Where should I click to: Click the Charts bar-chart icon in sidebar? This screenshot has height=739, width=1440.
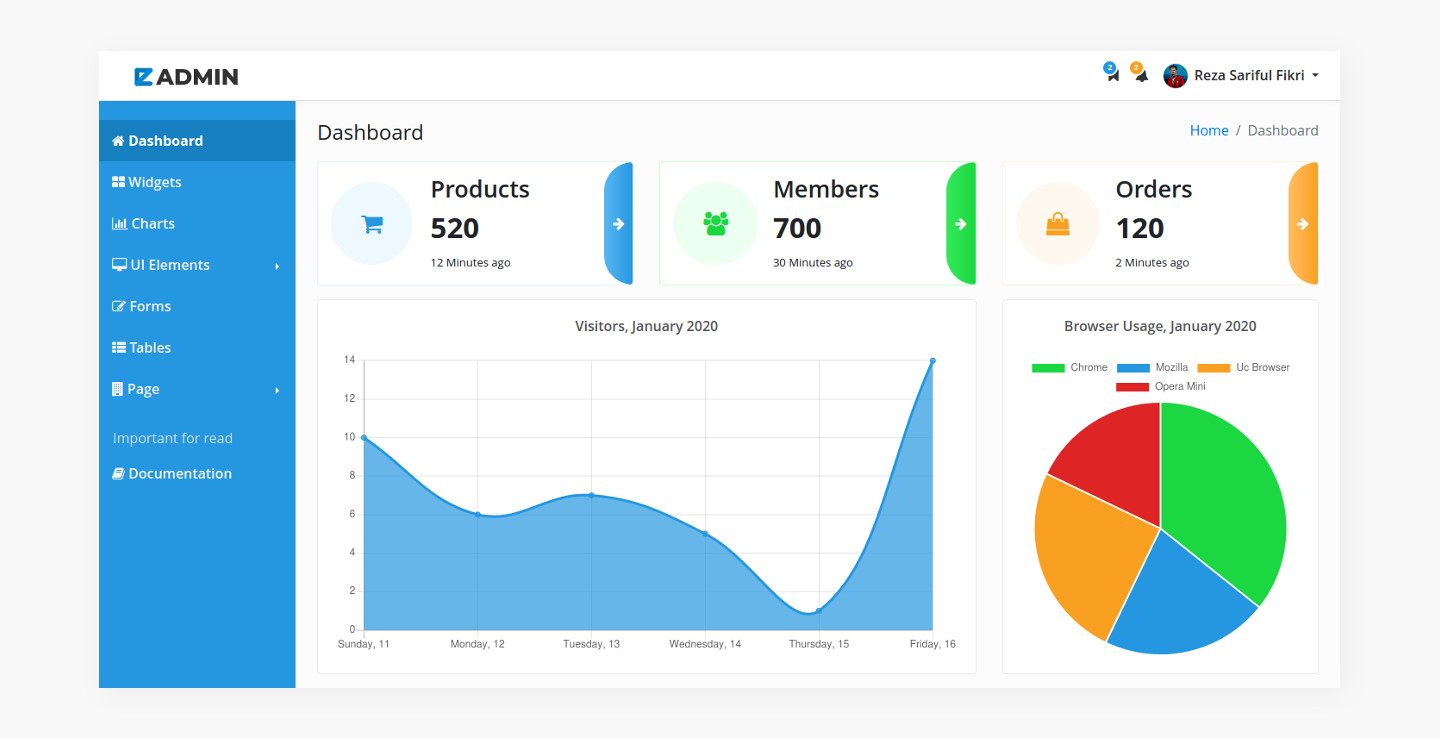pos(120,223)
